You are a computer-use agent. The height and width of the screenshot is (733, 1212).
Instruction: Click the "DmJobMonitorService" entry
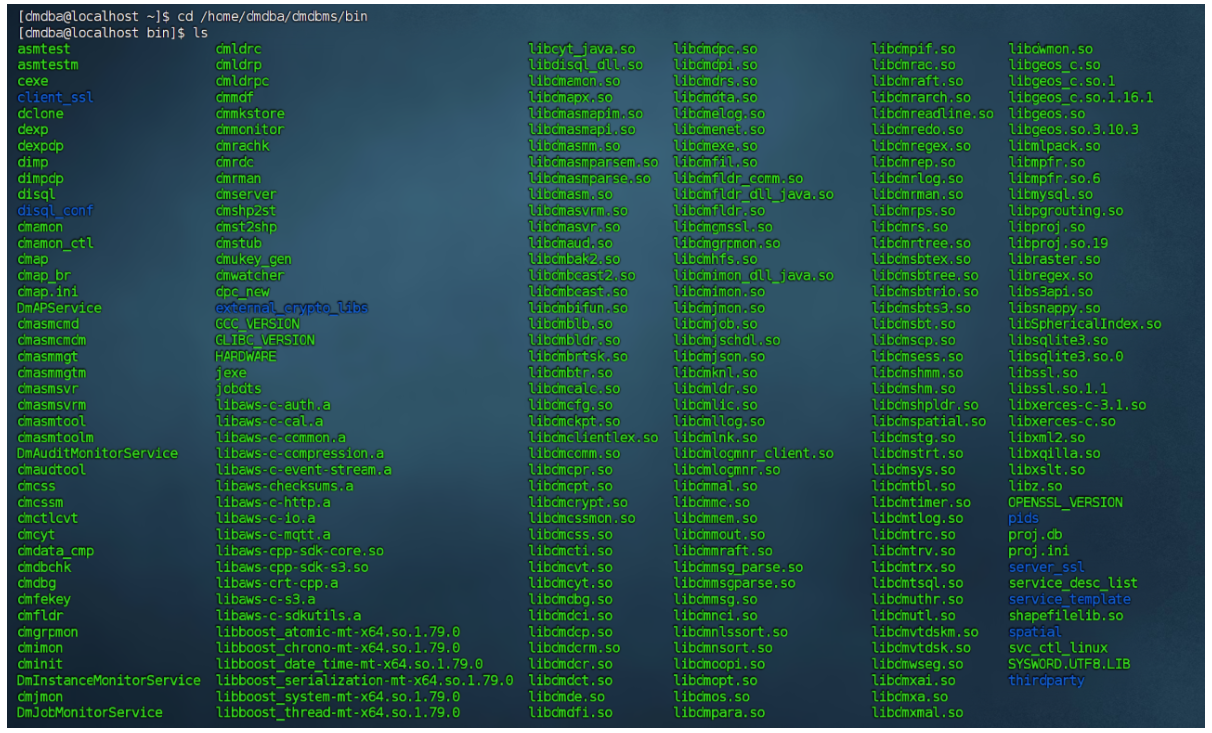(90, 712)
